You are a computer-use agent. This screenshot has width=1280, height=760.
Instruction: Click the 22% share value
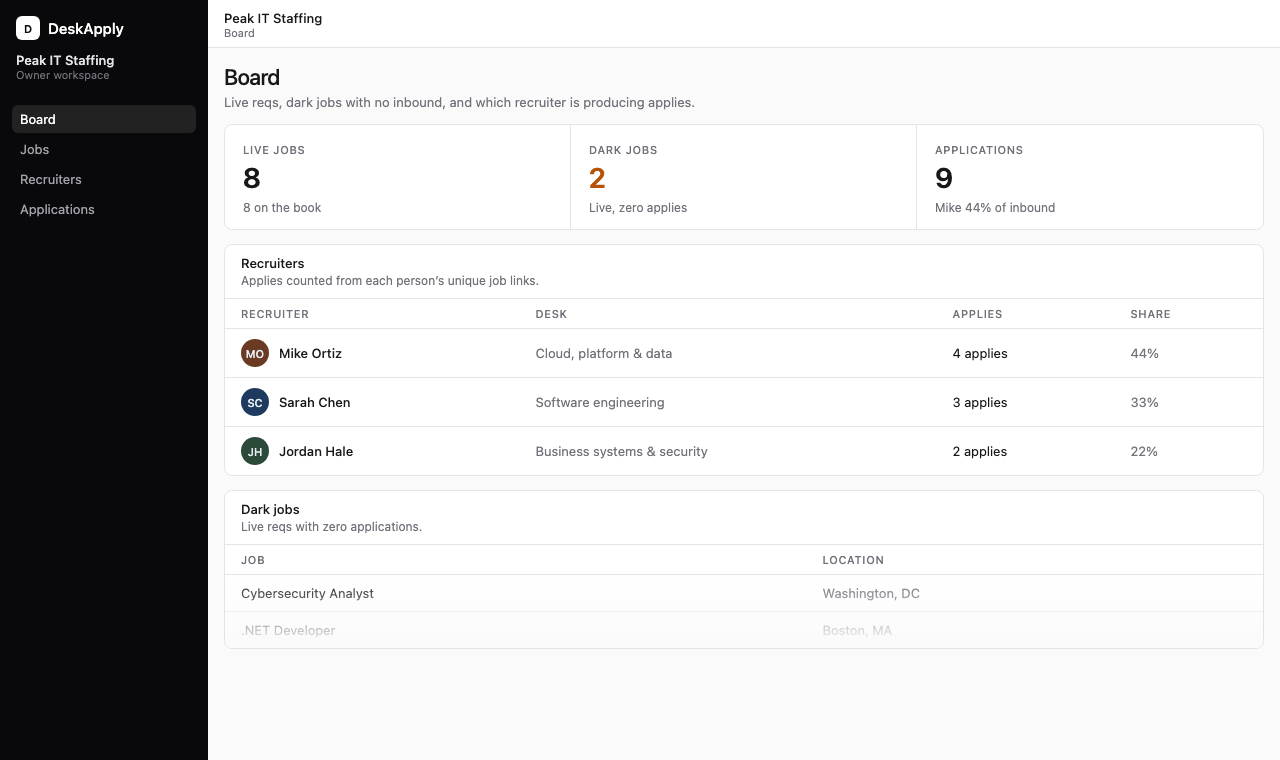(1144, 451)
